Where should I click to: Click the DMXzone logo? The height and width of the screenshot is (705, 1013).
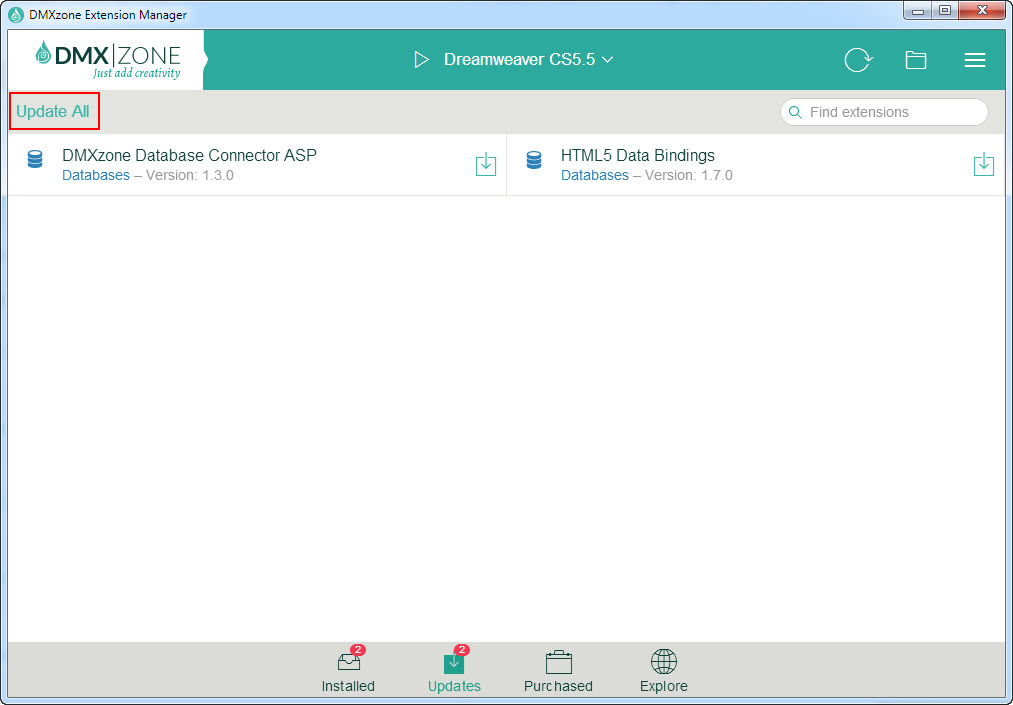tap(108, 60)
